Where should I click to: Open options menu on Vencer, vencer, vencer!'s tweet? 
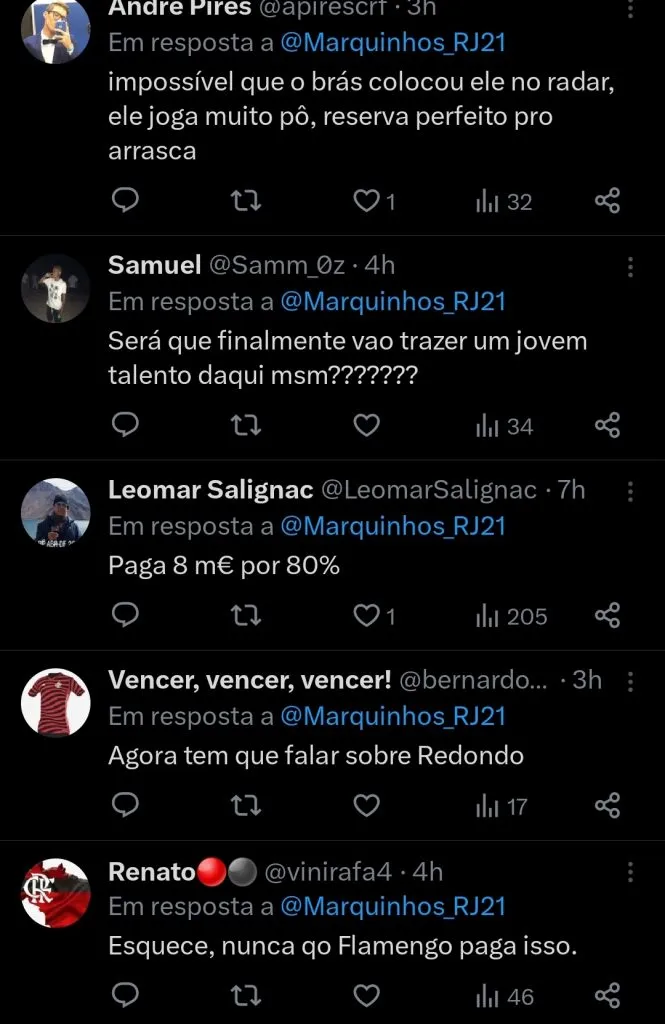point(630,682)
